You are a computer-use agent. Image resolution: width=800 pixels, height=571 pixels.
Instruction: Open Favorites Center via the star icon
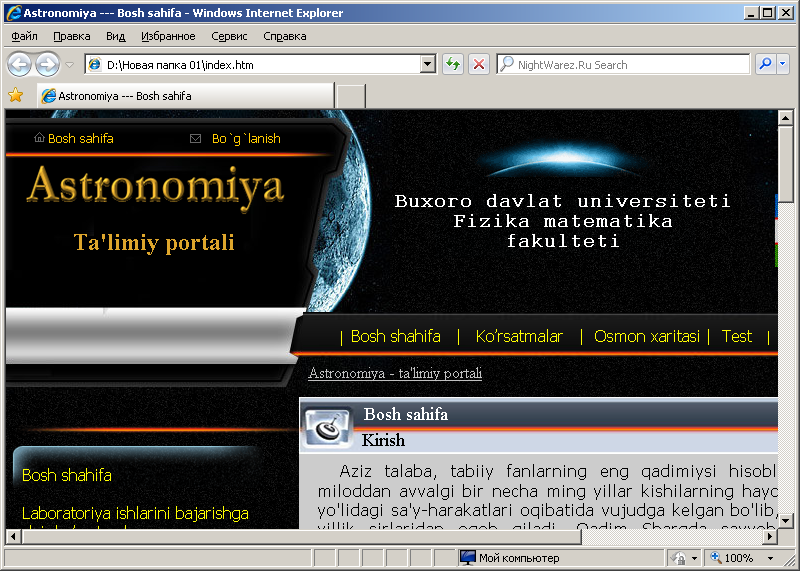pyautogui.click(x=15, y=96)
